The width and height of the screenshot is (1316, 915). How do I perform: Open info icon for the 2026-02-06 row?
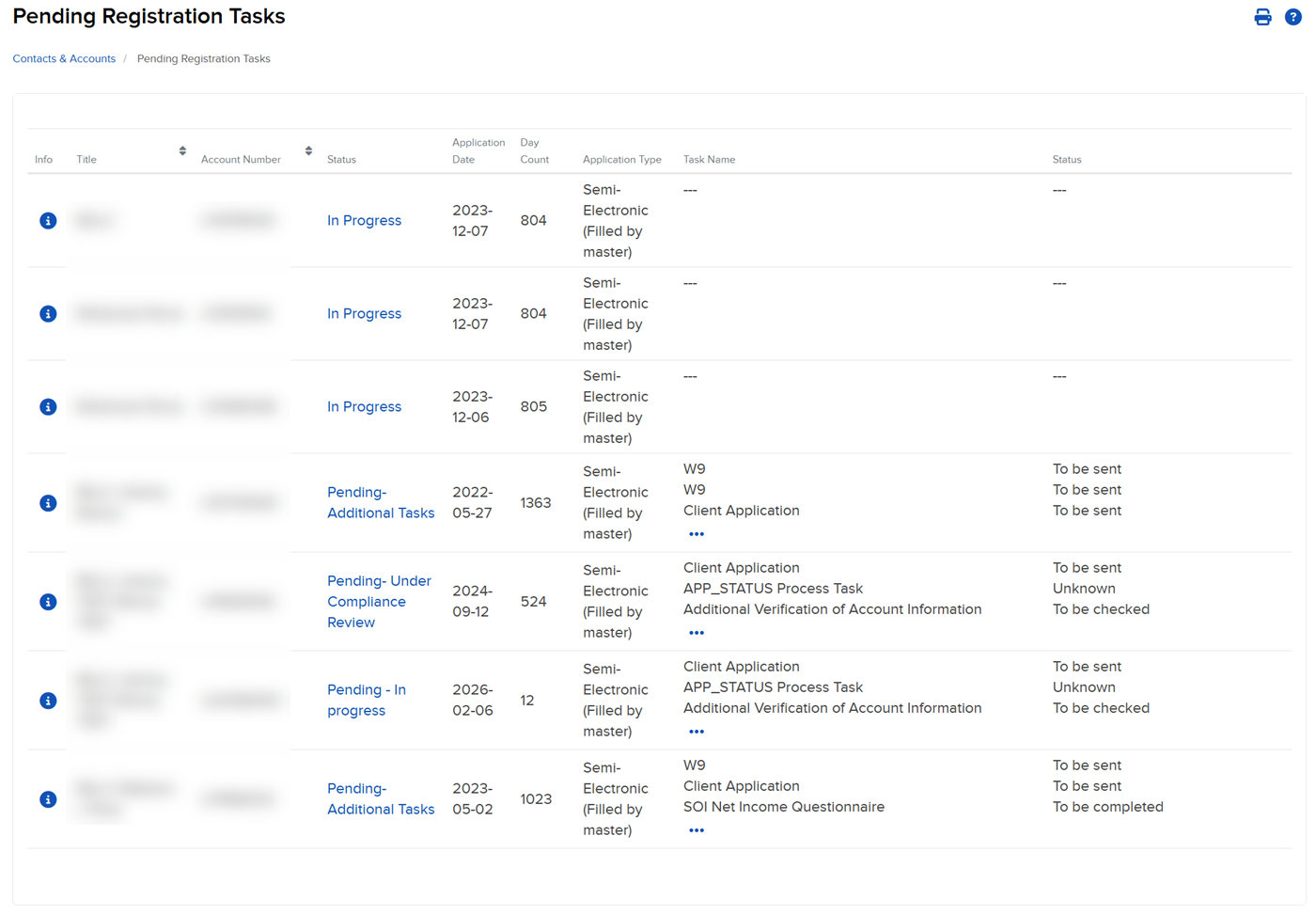coord(47,700)
